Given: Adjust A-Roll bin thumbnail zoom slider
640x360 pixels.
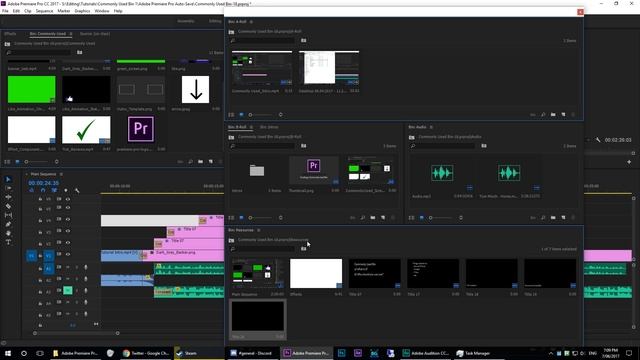Looking at the screenshot, I should point(265,115).
